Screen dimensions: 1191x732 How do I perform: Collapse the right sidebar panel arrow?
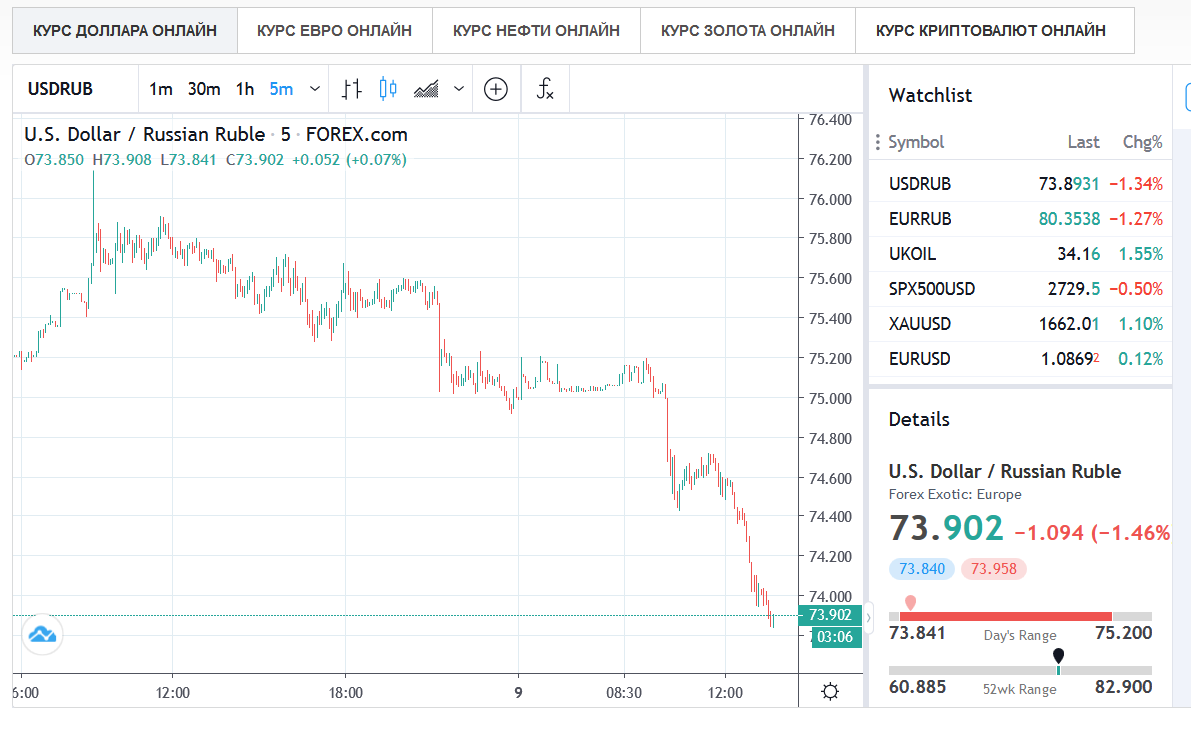(x=868, y=617)
